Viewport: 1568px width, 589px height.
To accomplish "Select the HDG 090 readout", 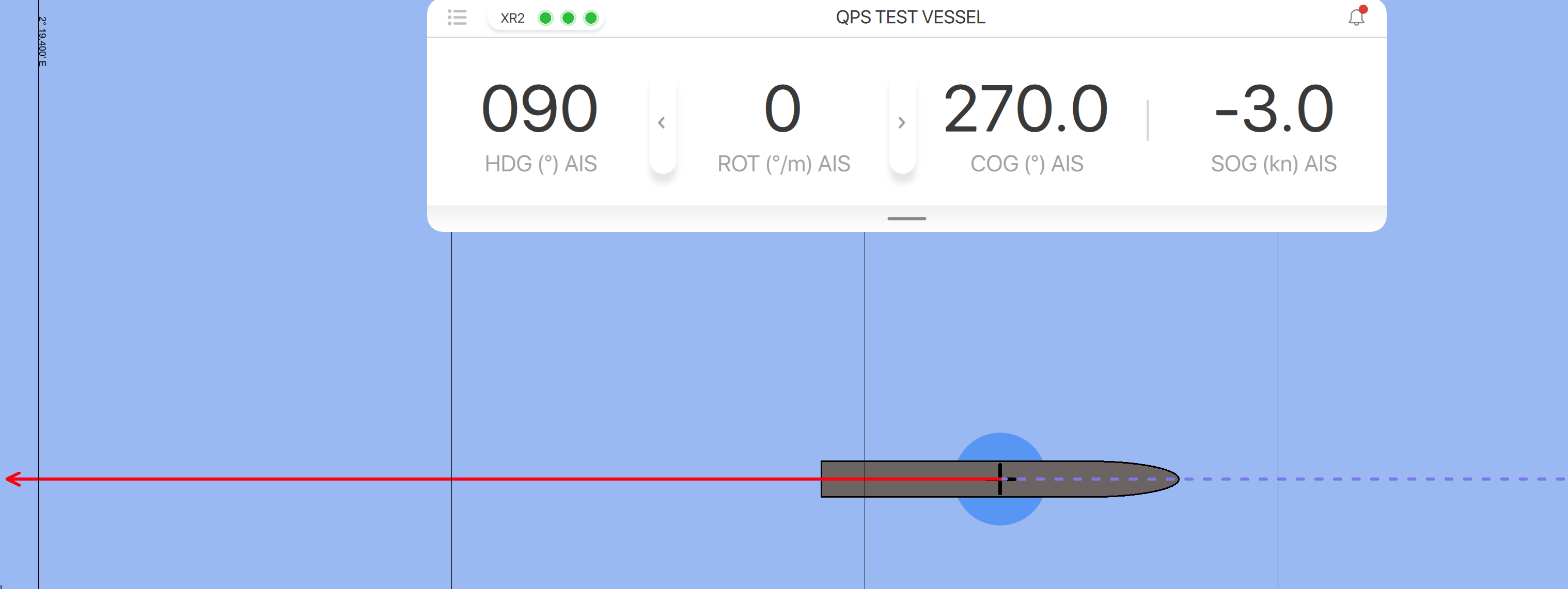I will 539,109.
